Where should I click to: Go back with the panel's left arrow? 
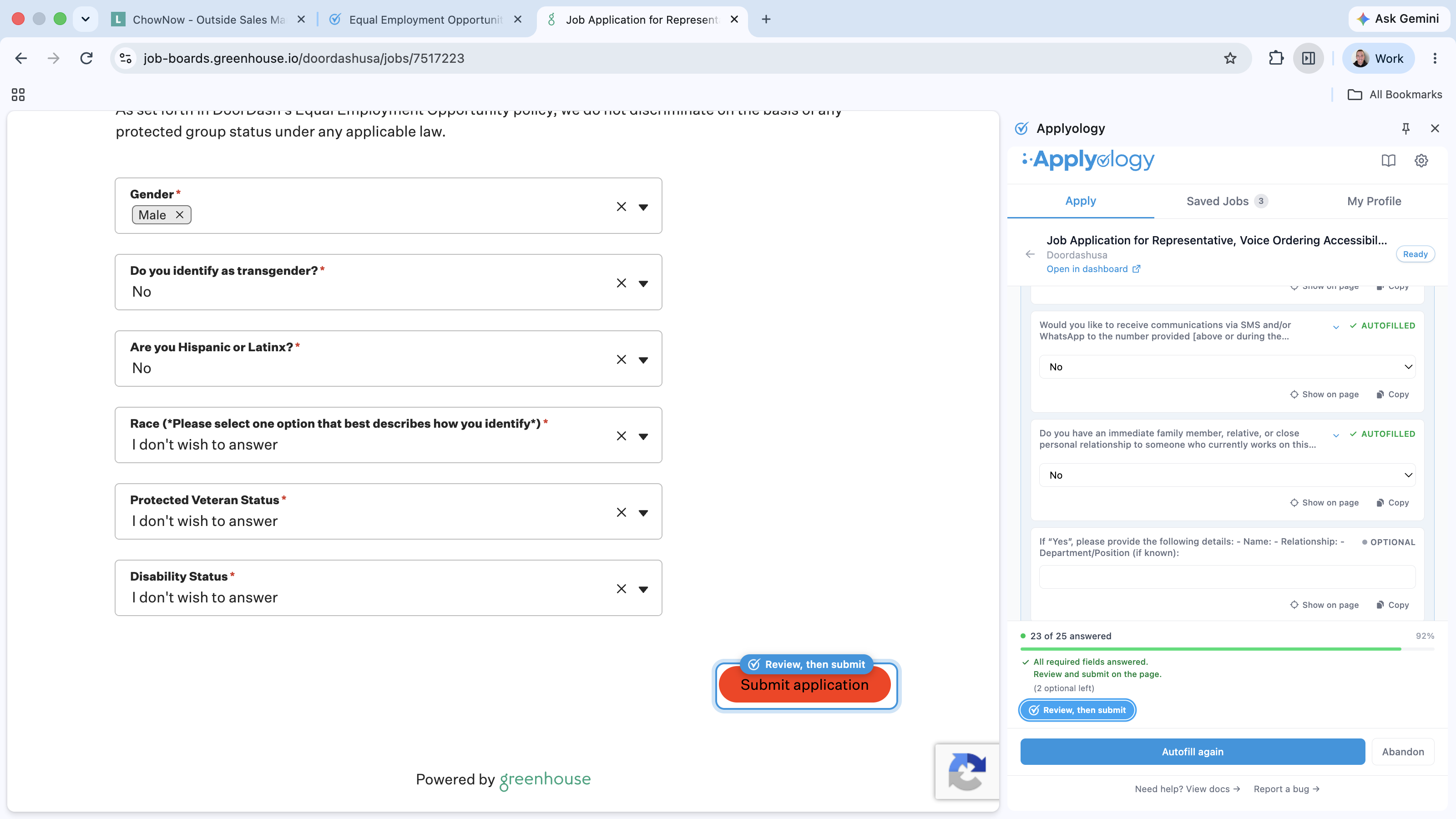click(1030, 254)
